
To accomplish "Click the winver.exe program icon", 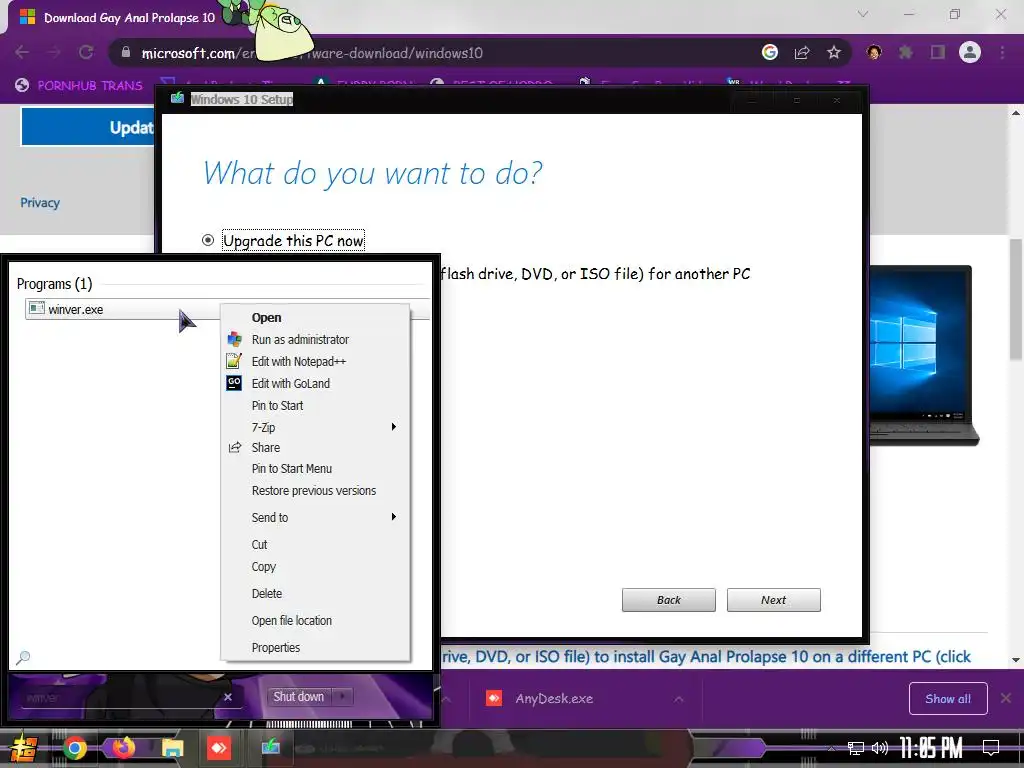I will (x=37, y=308).
